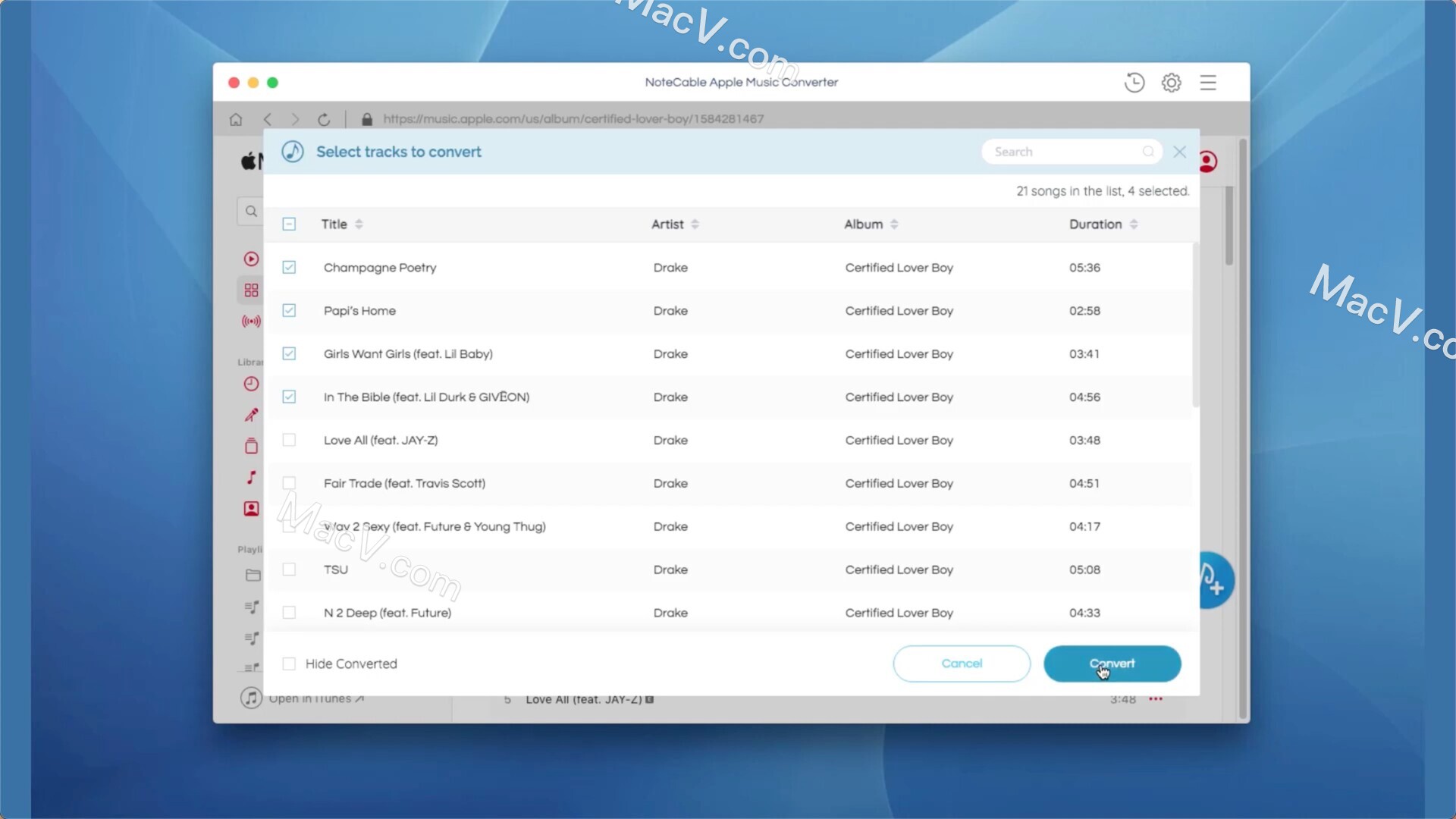Click the lock icon beside the URL
This screenshot has width=1456, height=819.
(x=367, y=119)
